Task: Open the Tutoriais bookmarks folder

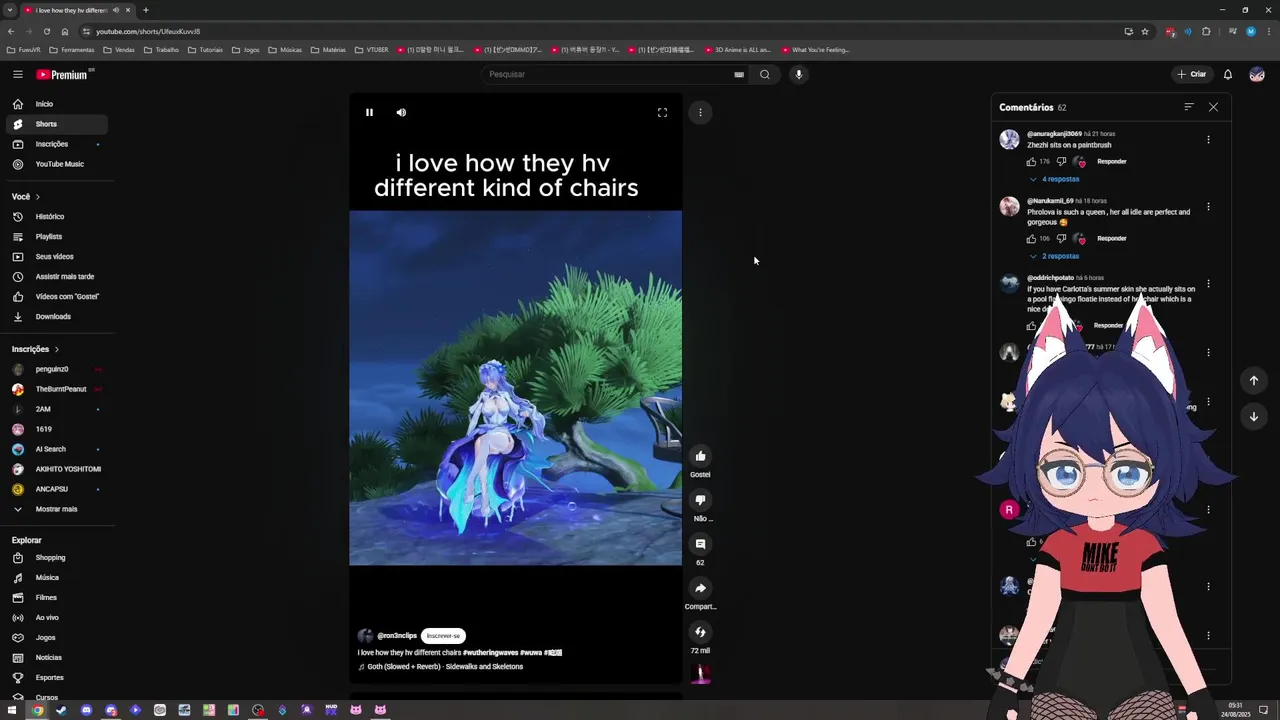Action: (x=205, y=49)
